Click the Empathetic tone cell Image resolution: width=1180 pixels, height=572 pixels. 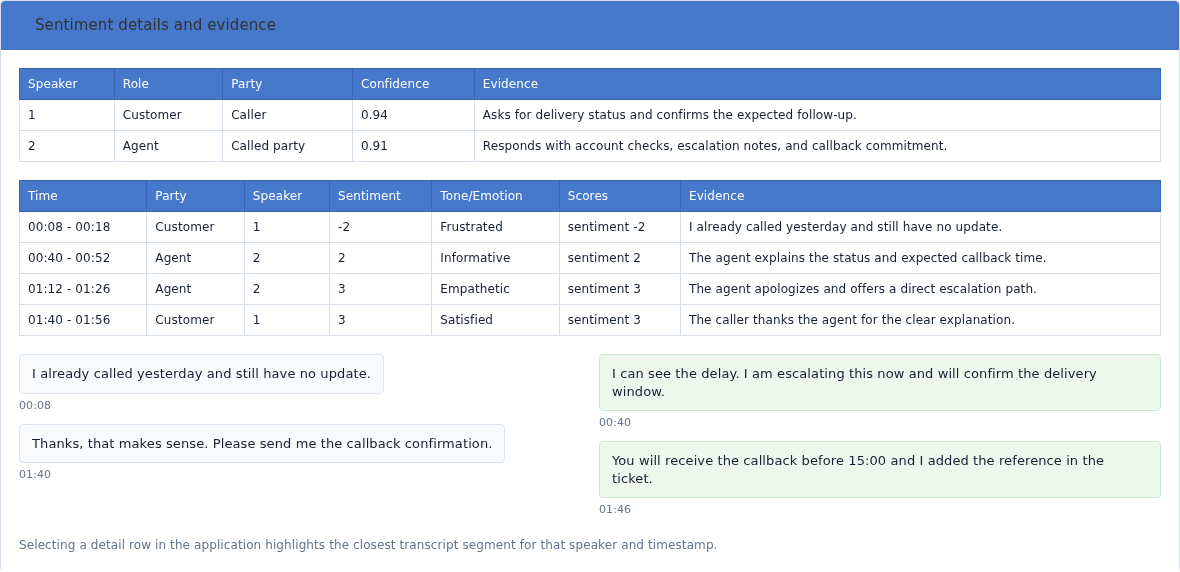pyautogui.click(x=495, y=289)
